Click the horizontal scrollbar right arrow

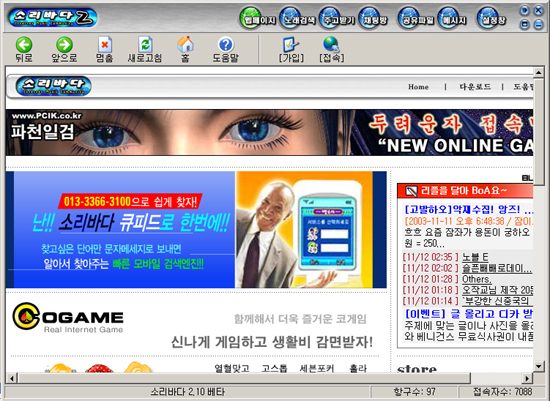(x=527, y=378)
